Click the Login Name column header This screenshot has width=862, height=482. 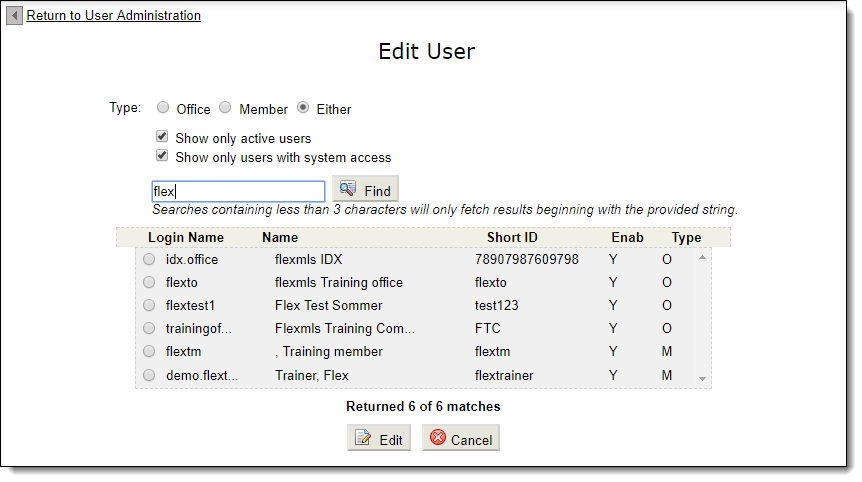(186, 237)
